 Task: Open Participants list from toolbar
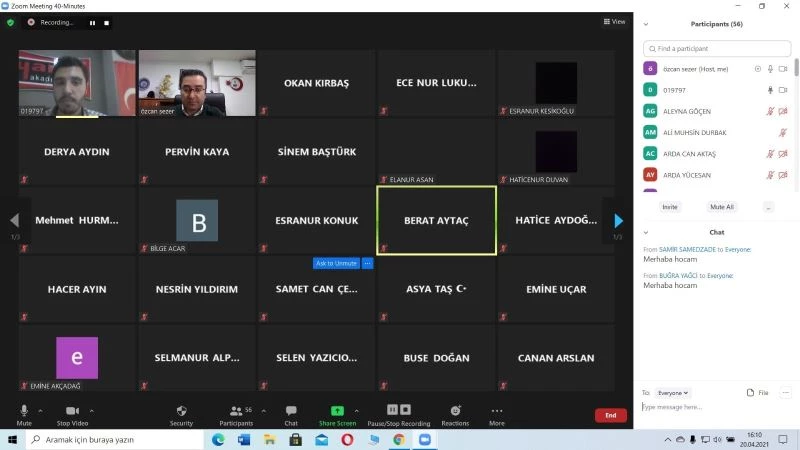[236, 413]
